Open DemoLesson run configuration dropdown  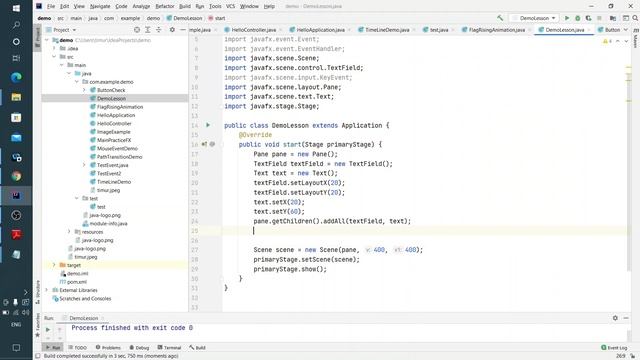[533, 18]
